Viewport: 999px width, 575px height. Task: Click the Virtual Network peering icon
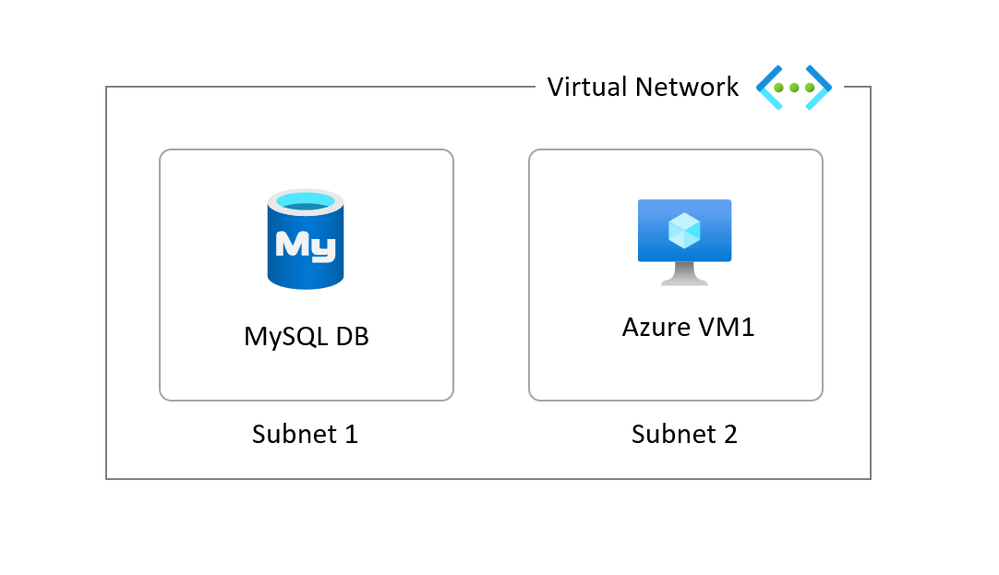(794, 87)
